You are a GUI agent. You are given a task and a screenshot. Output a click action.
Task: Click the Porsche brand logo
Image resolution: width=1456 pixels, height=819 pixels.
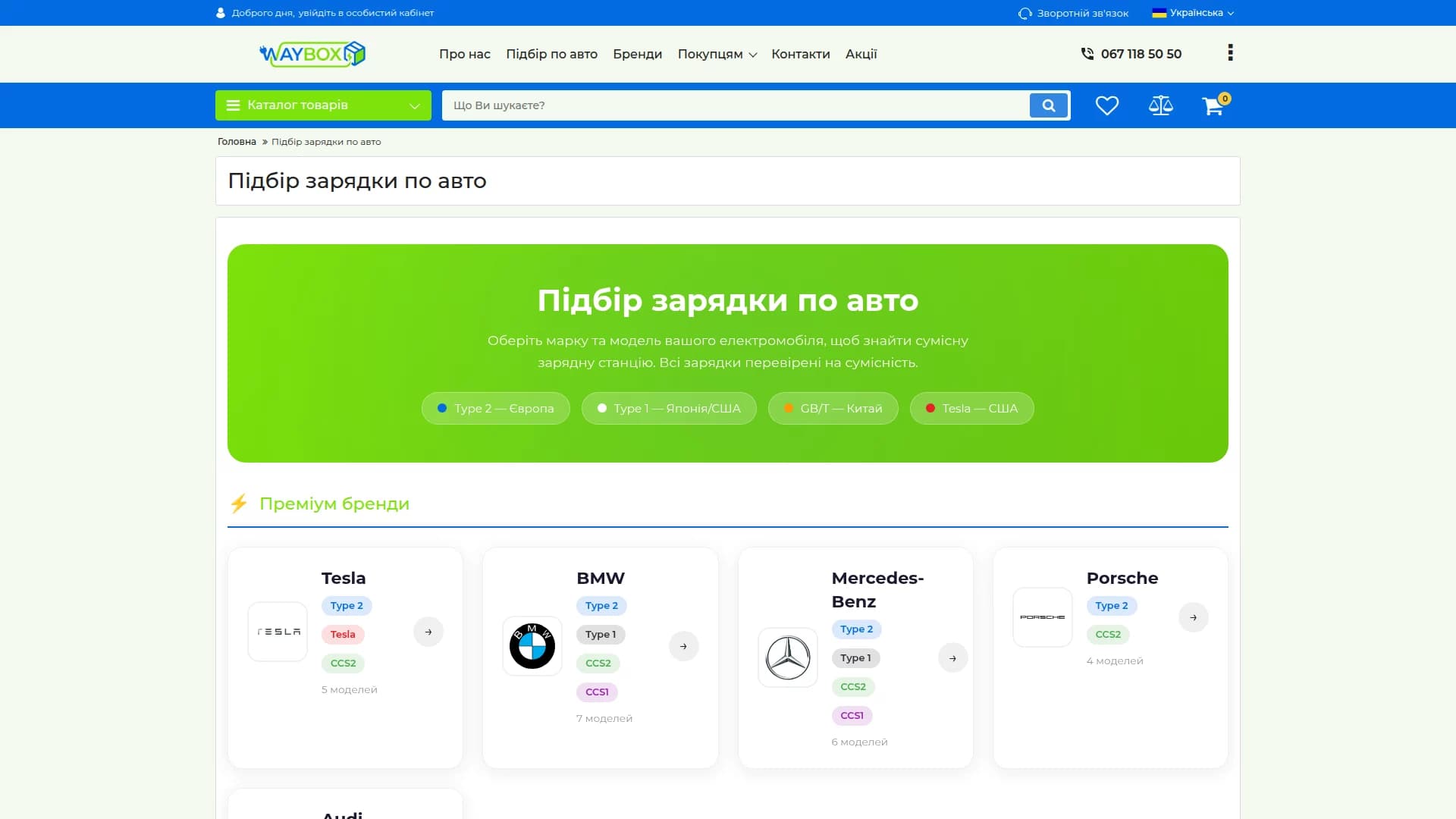click(1043, 617)
